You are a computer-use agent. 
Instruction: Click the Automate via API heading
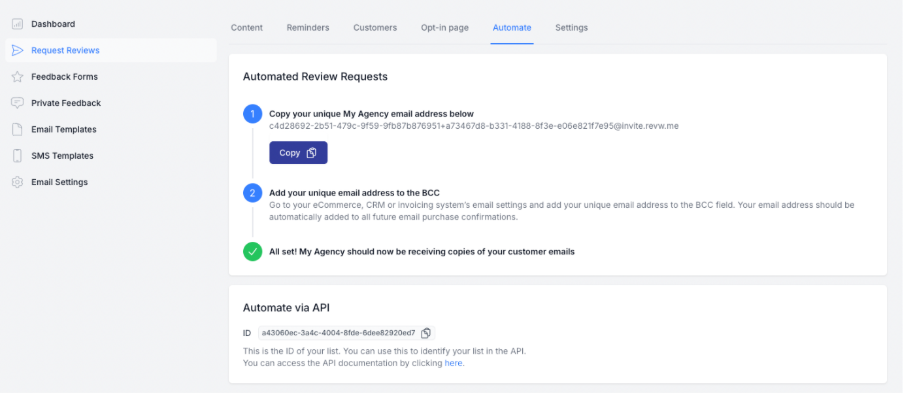coord(286,308)
